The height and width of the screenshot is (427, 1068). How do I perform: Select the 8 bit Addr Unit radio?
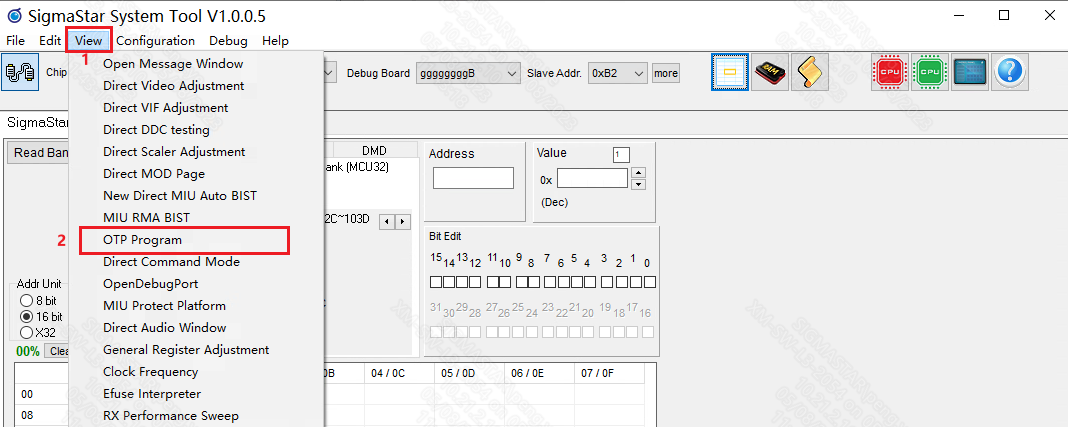pyautogui.click(x=26, y=300)
